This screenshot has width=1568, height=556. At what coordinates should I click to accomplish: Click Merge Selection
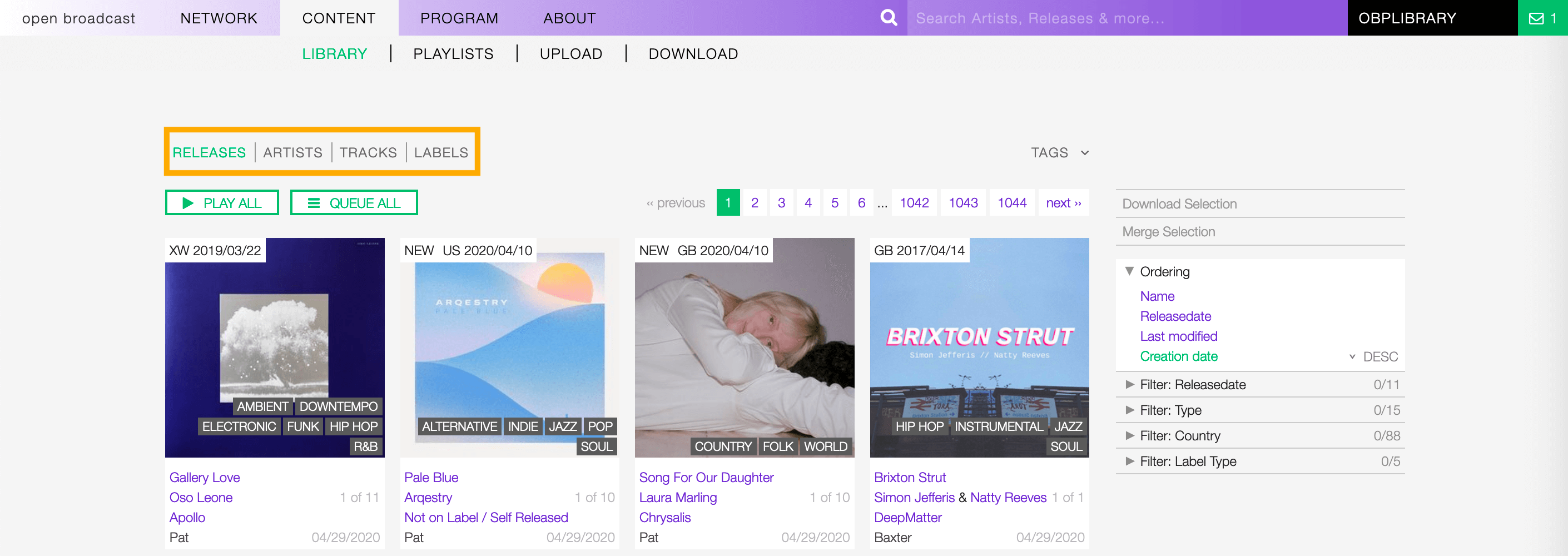(1260, 232)
